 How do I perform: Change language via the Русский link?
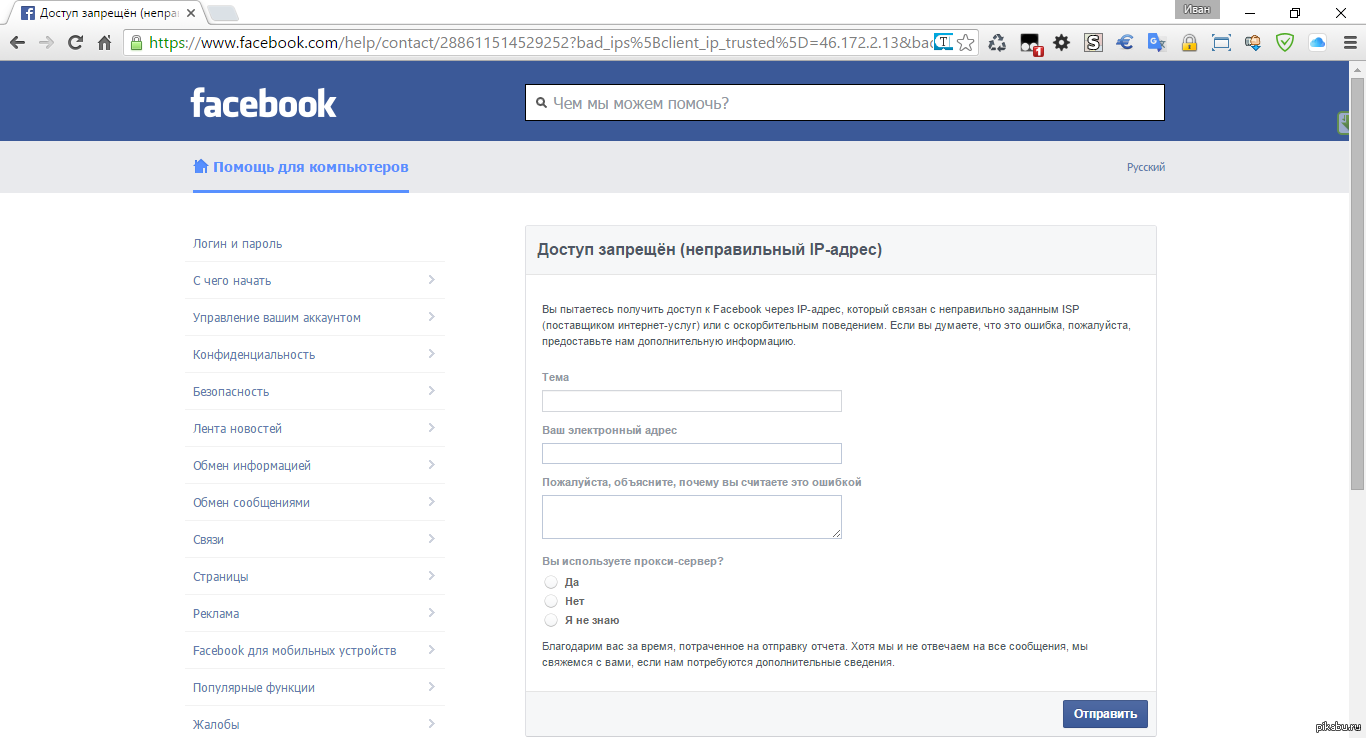pos(1146,167)
